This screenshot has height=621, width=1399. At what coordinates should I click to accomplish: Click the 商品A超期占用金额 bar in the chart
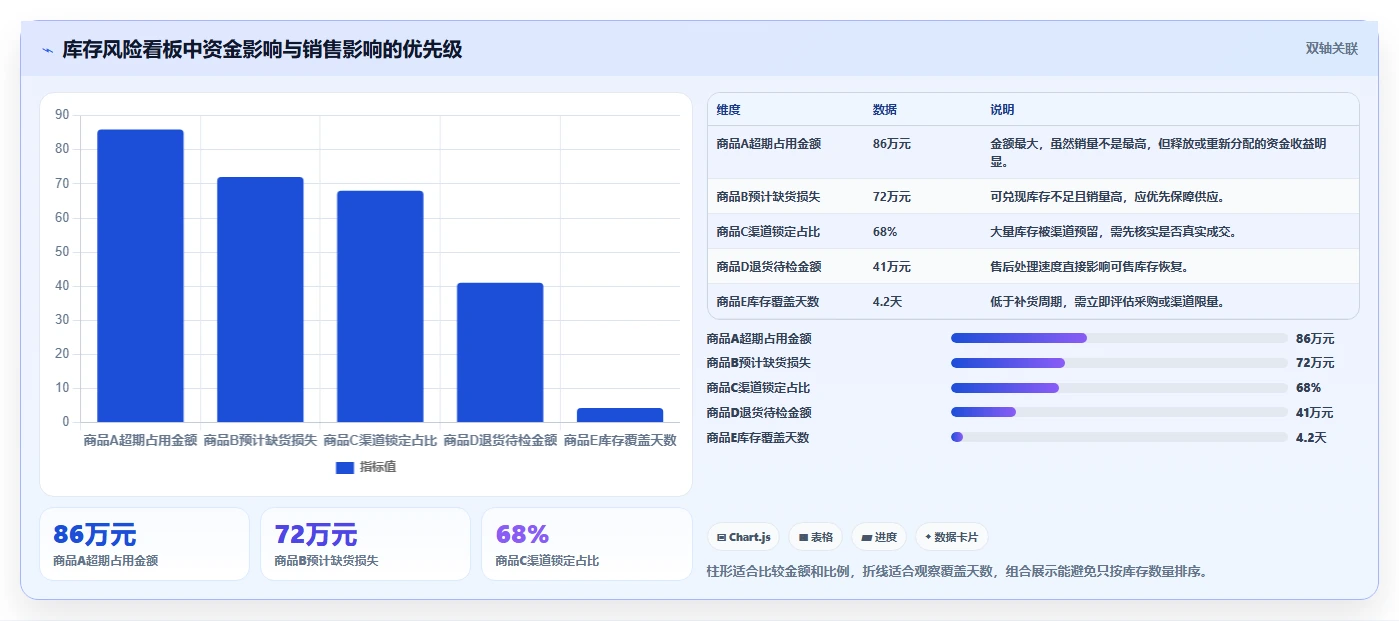tap(140, 276)
